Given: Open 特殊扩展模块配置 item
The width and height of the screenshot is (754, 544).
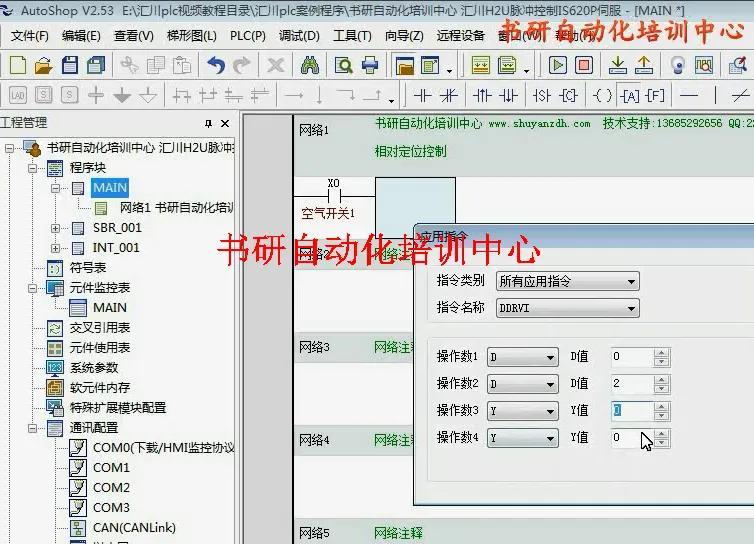Looking at the screenshot, I should click(118, 408).
